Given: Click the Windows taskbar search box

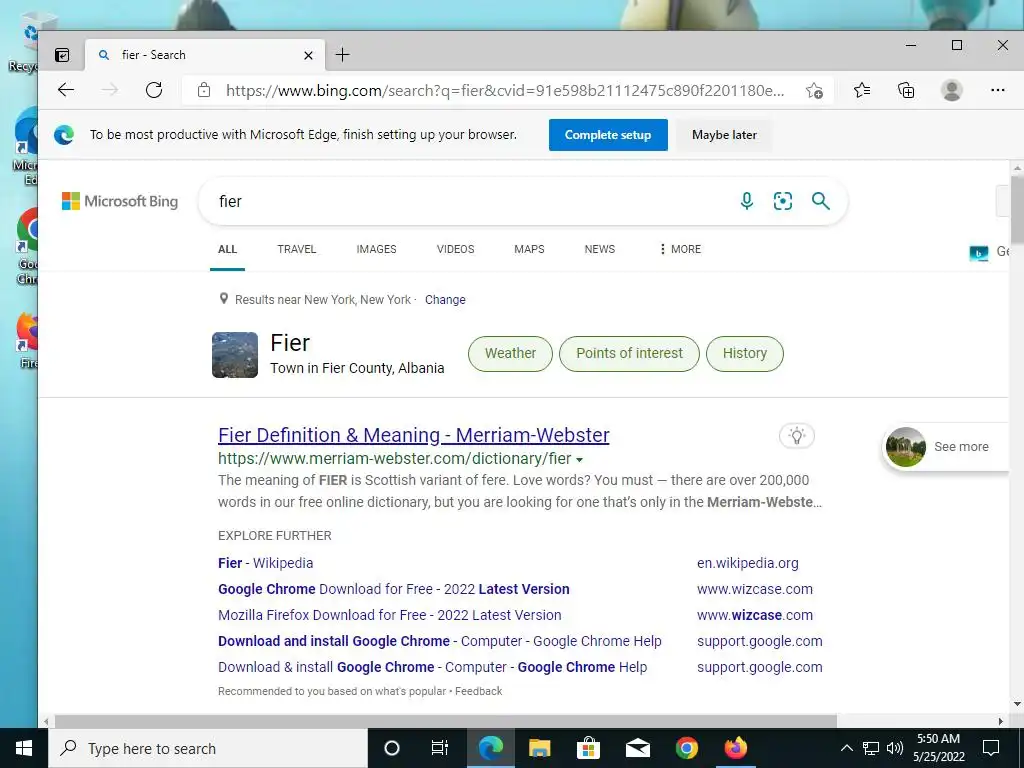Looking at the screenshot, I should 208,748.
